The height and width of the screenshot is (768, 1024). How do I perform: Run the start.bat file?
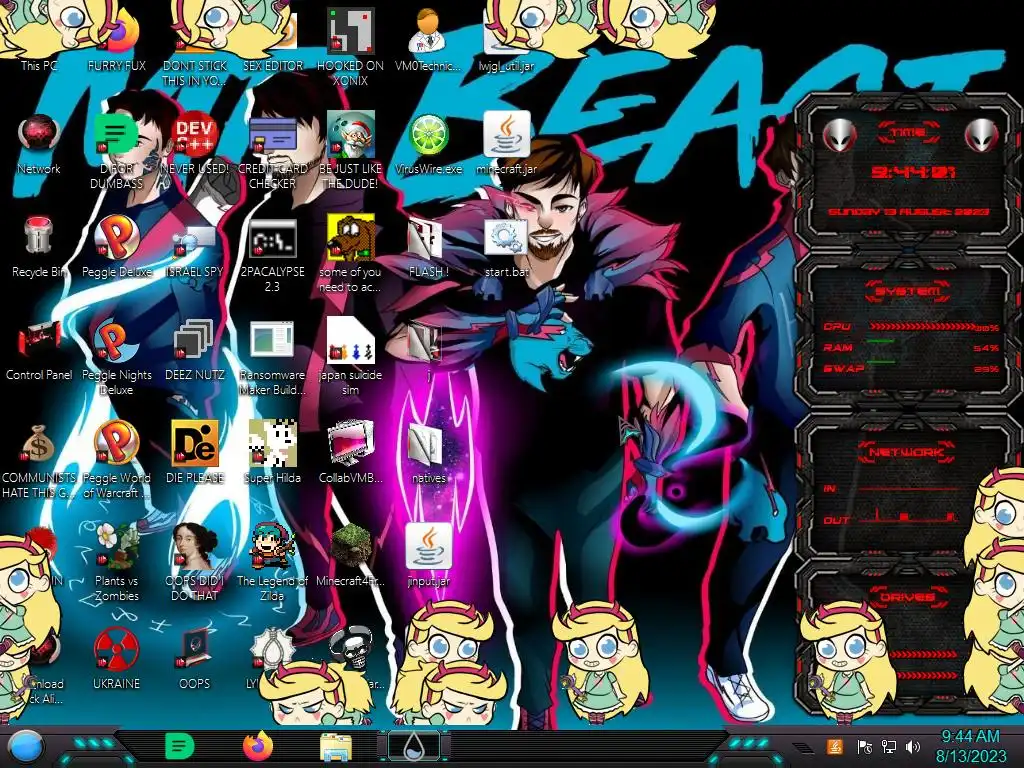[x=506, y=236]
